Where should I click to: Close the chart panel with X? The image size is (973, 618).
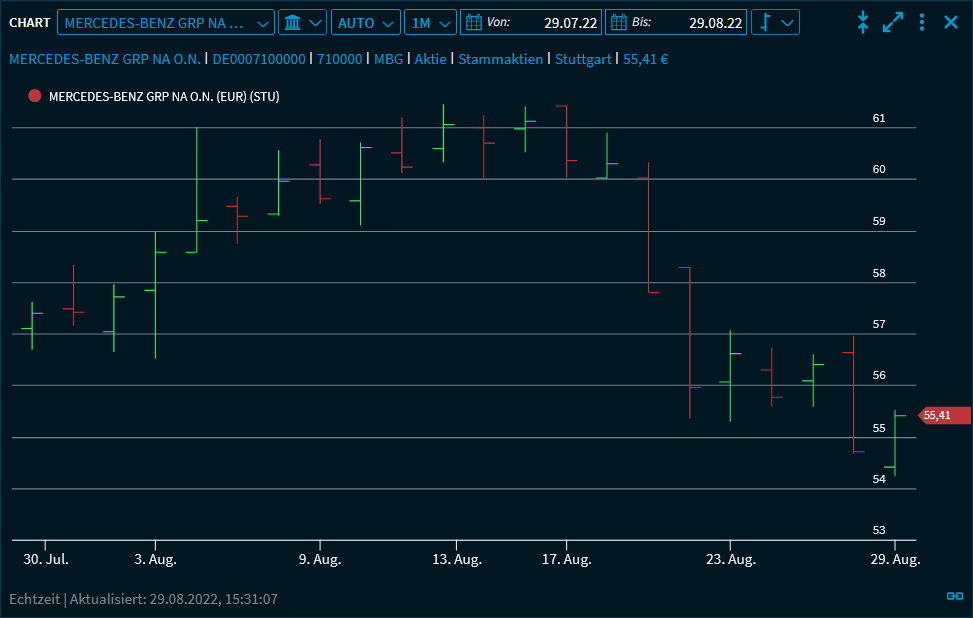[951, 22]
